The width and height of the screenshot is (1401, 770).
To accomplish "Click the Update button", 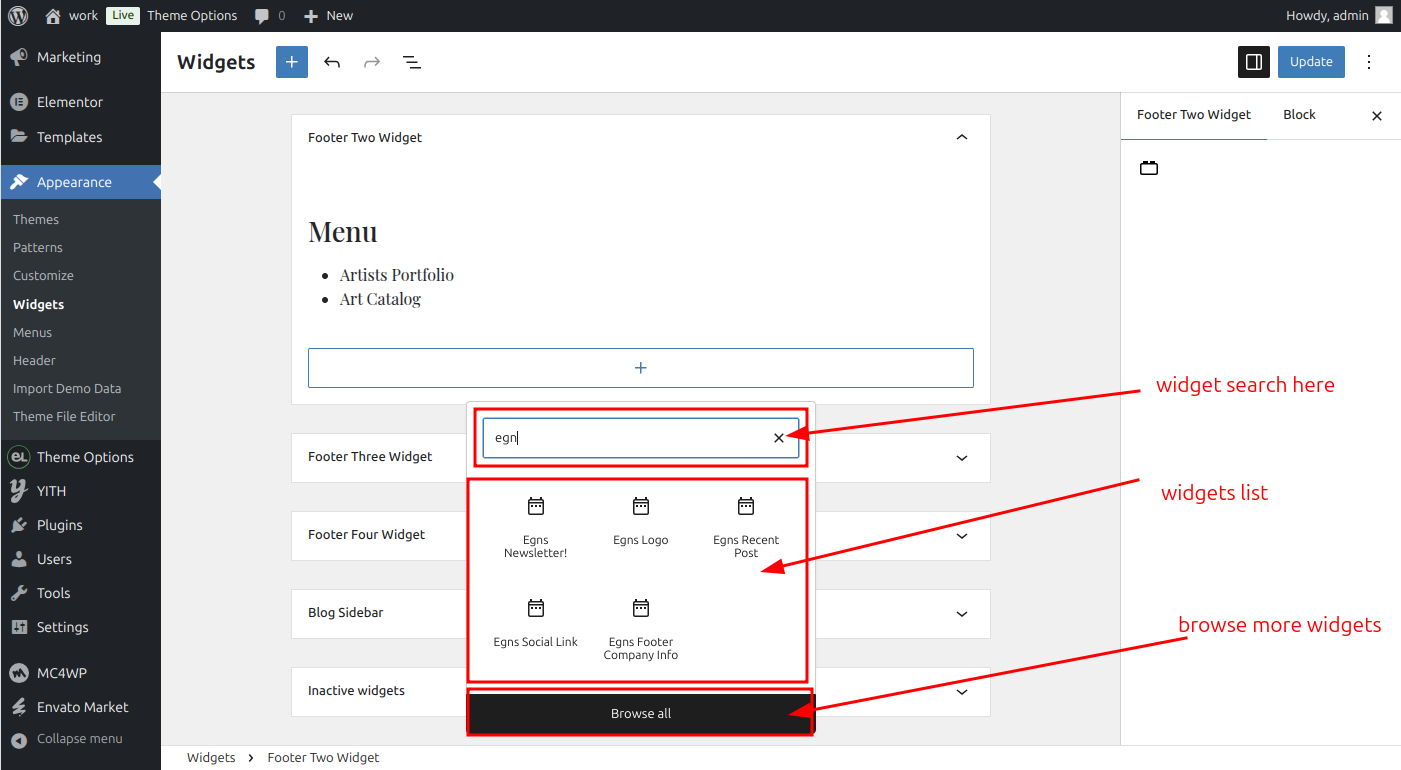I will click(x=1311, y=62).
